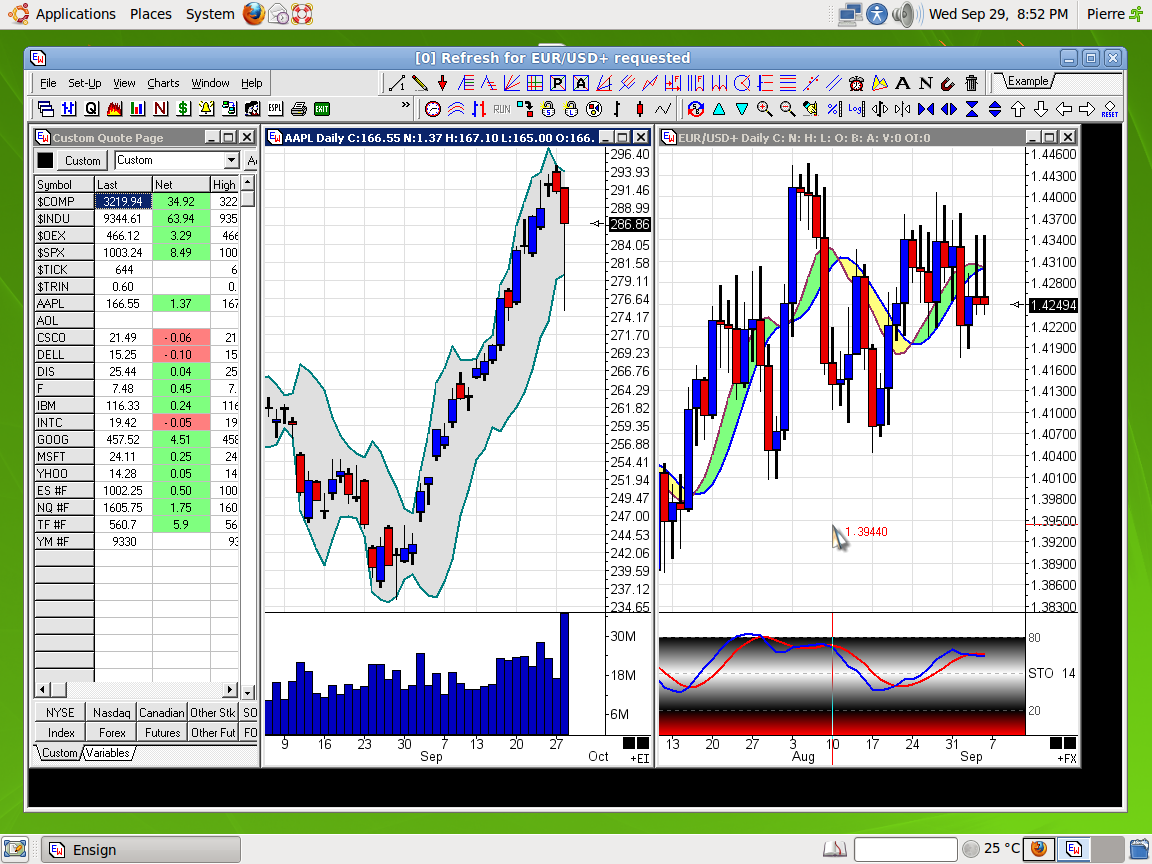
Task: Click the zoom in magnifier icon
Action: (765, 109)
